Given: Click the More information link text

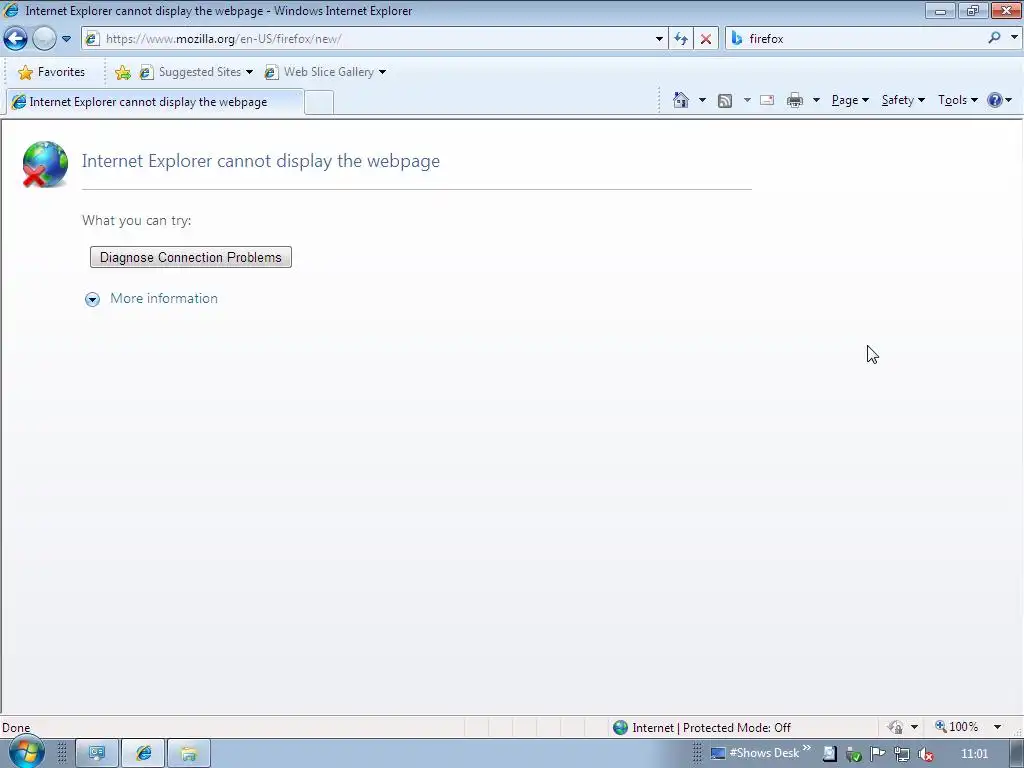Looking at the screenshot, I should pyautogui.click(x=164, y=298).
